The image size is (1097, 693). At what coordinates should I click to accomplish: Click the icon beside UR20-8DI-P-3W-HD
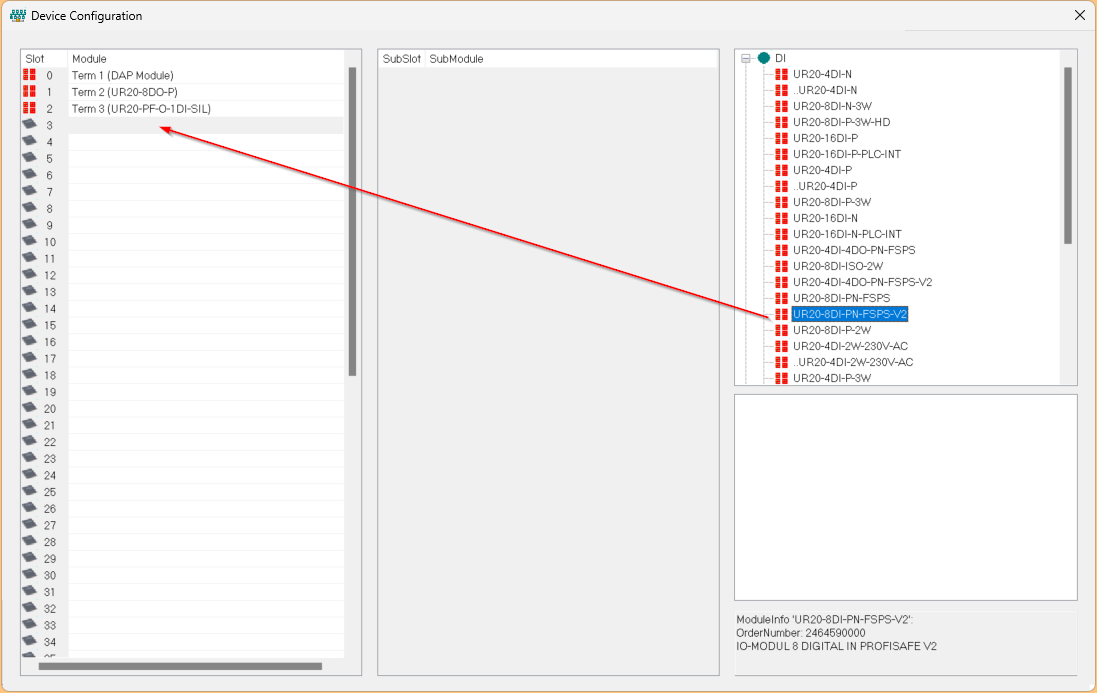tap(781, 122)
